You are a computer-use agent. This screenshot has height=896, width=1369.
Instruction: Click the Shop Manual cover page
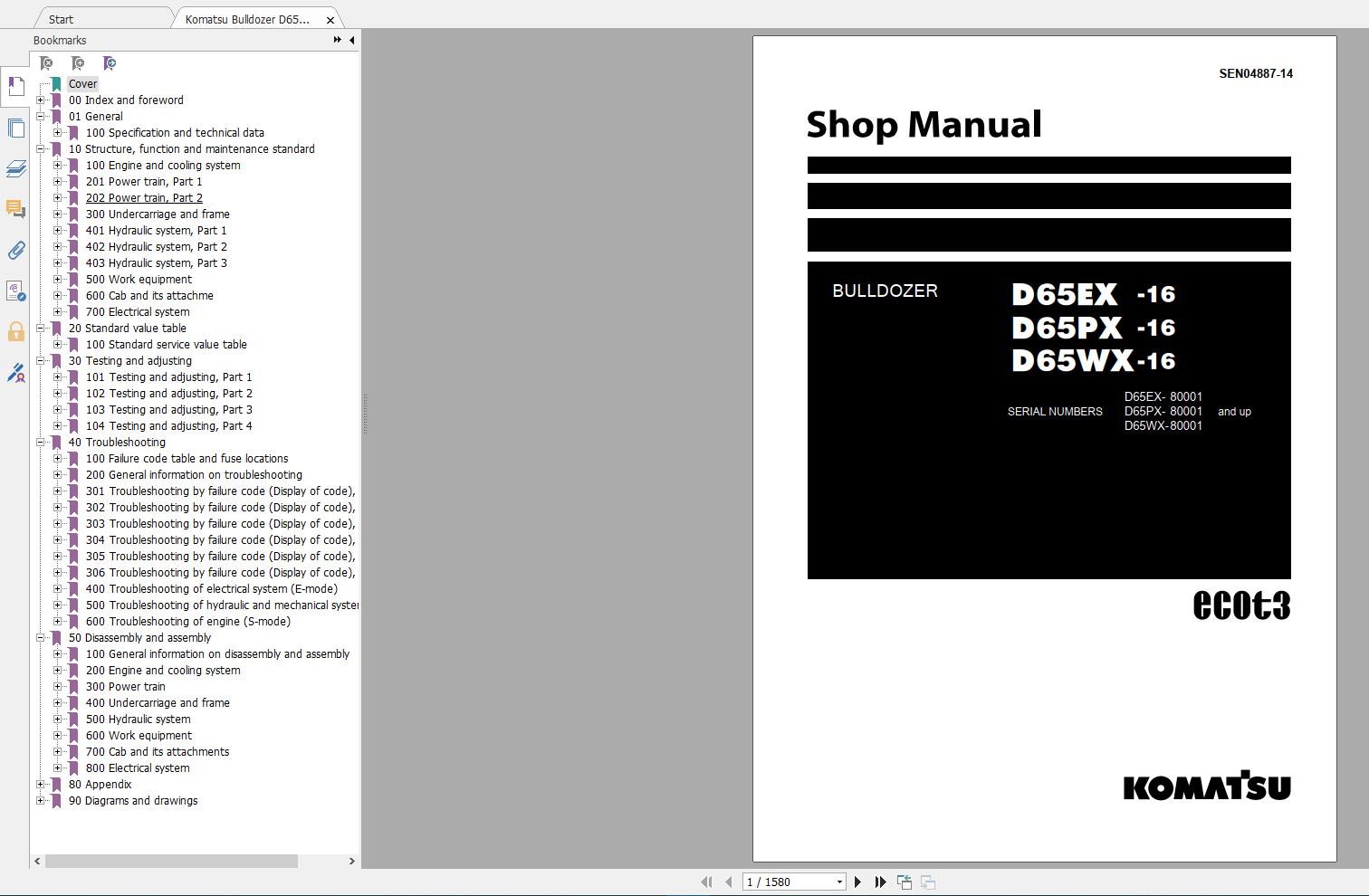tap(1044, 449)
